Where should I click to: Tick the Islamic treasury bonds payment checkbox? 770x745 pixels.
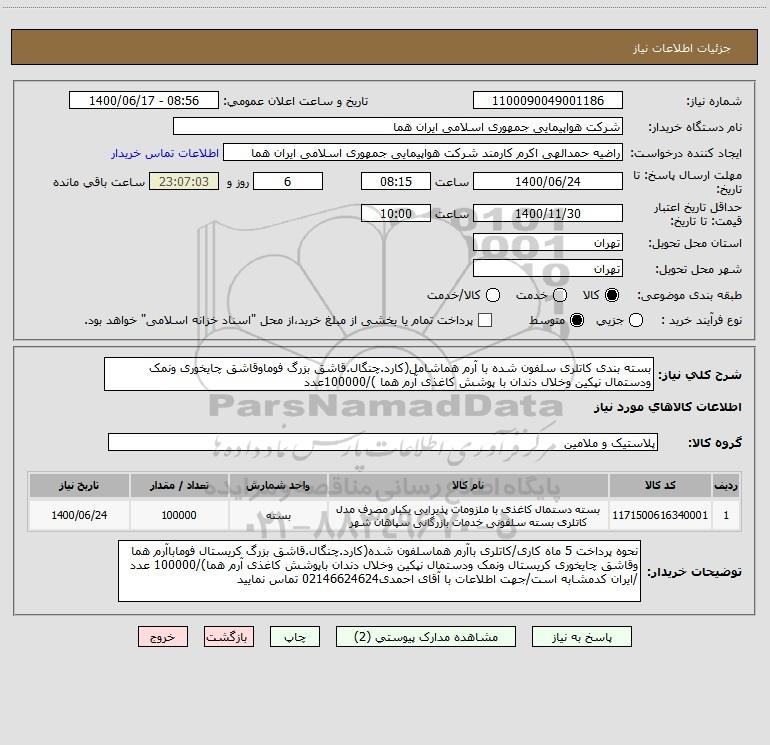click(x=485, y=320)
